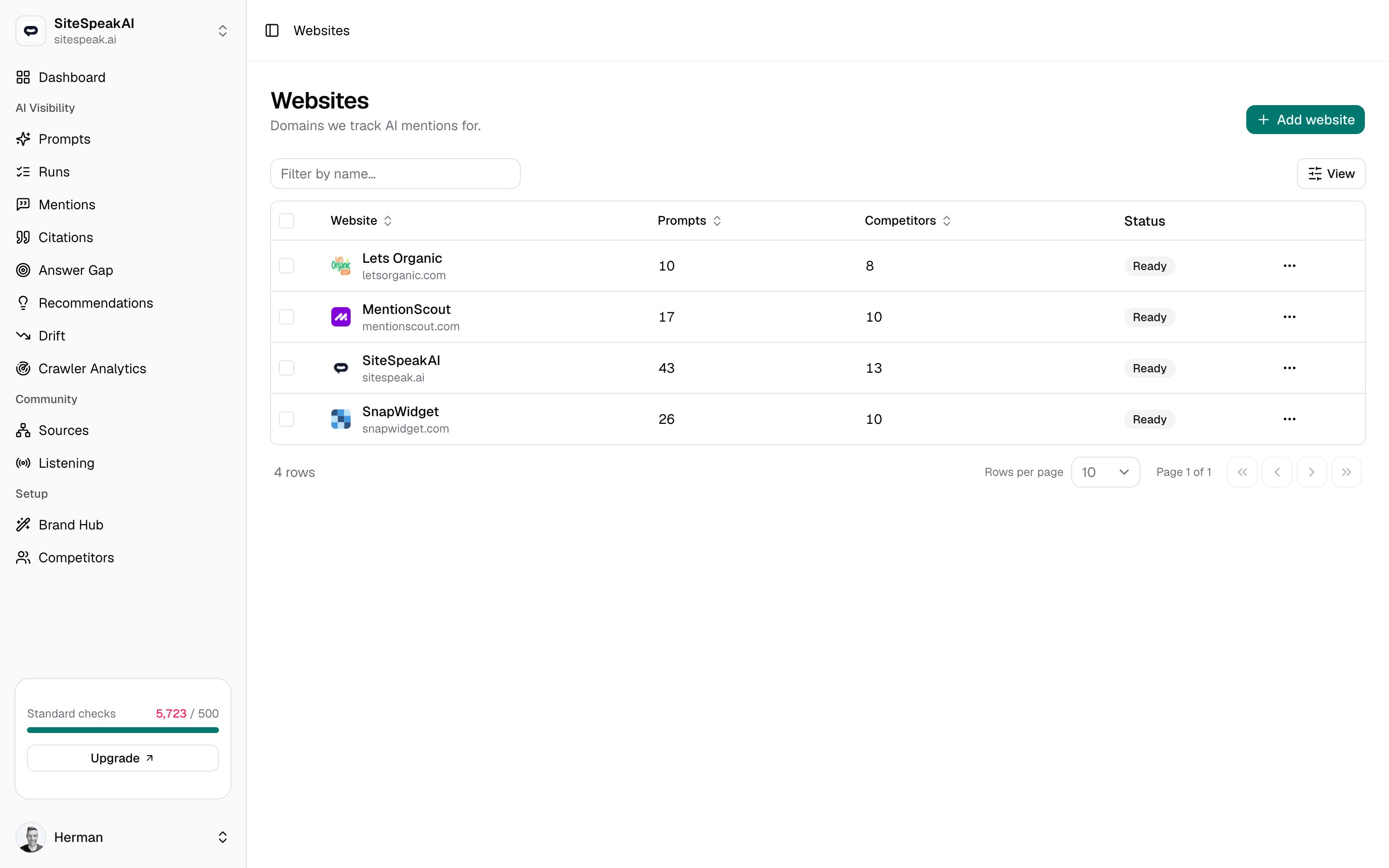This screenshot has height=868, width=1389.
Task: Click the Page 1 of 1 label
Action: pos(1184,472)
